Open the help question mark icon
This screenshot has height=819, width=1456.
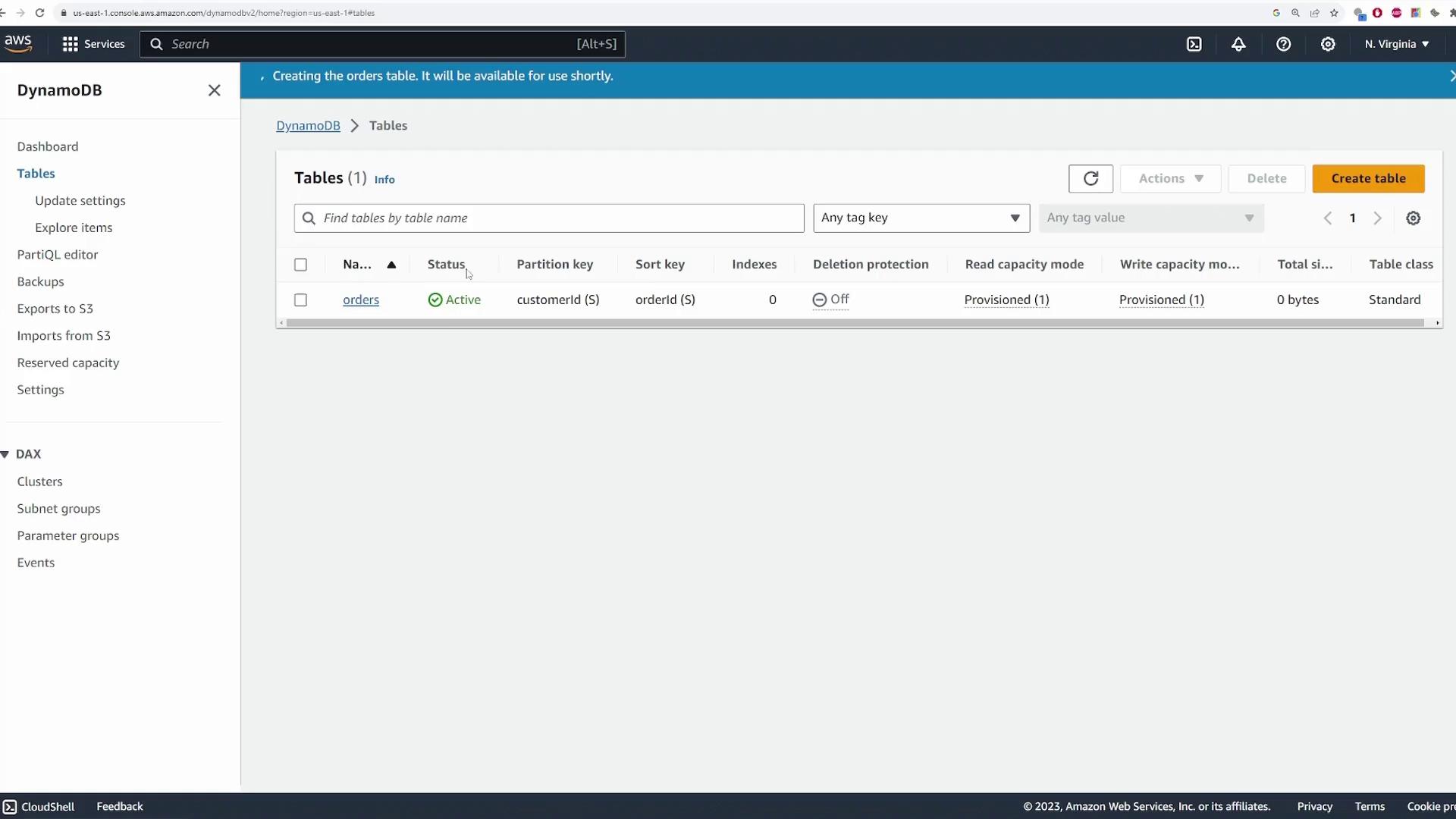point(1283,44)
